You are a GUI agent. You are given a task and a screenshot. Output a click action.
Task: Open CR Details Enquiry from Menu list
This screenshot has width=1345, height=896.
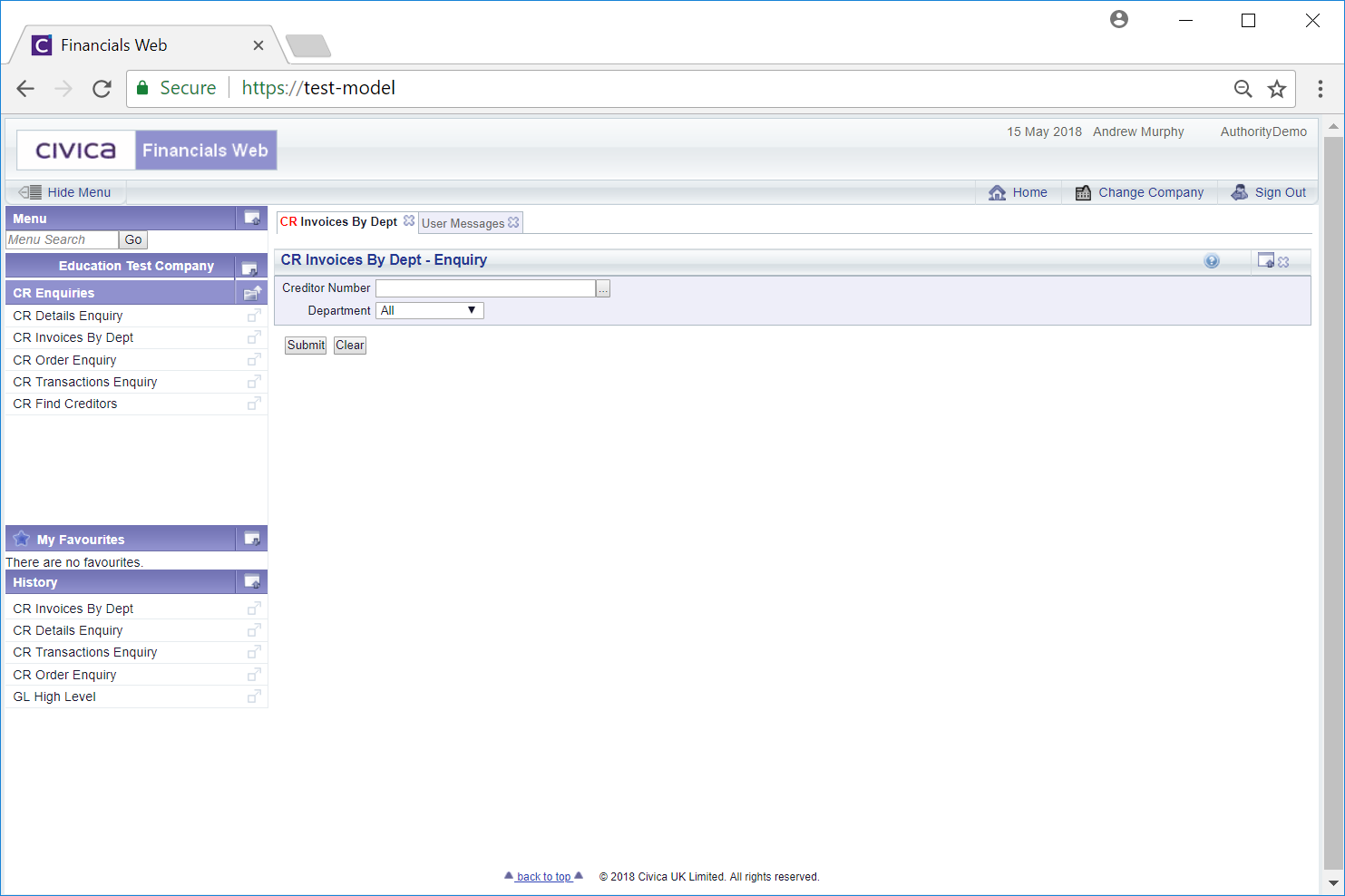click(68, 316)
